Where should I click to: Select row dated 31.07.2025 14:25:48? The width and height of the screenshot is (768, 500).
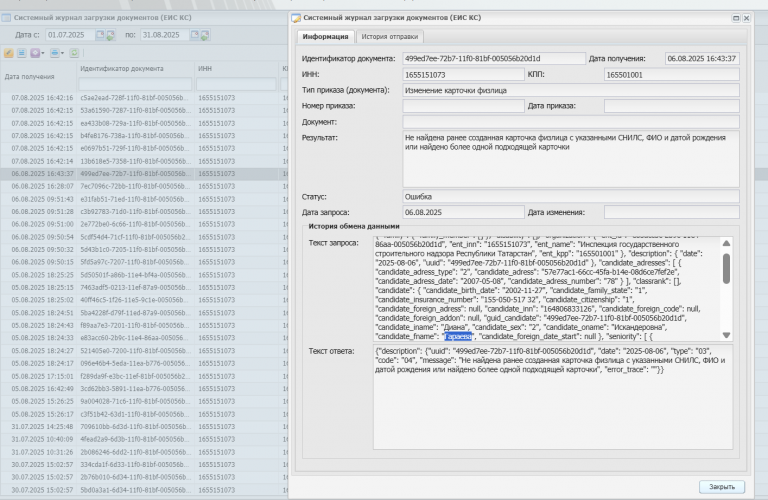click(x=144, y=427)
